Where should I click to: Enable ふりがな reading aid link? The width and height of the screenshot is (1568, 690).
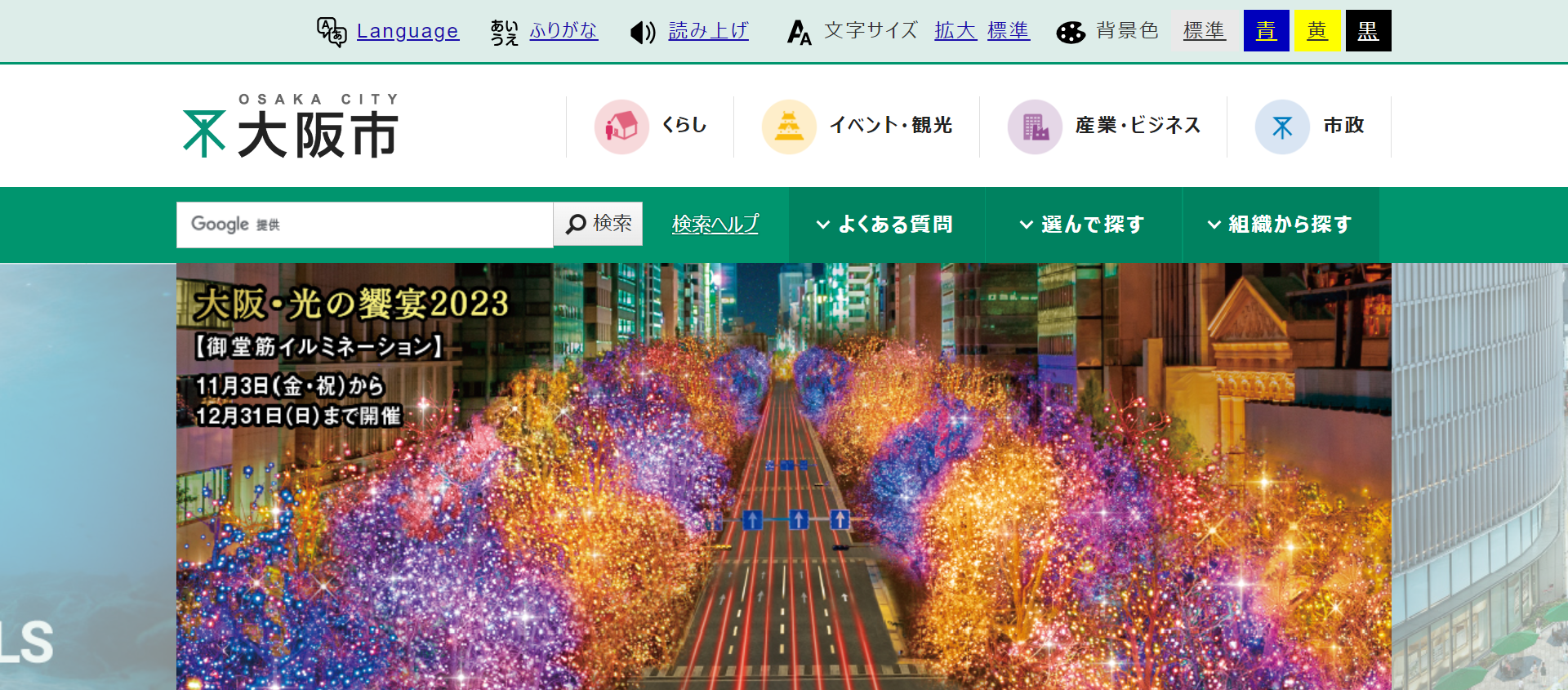click(563, 31)
